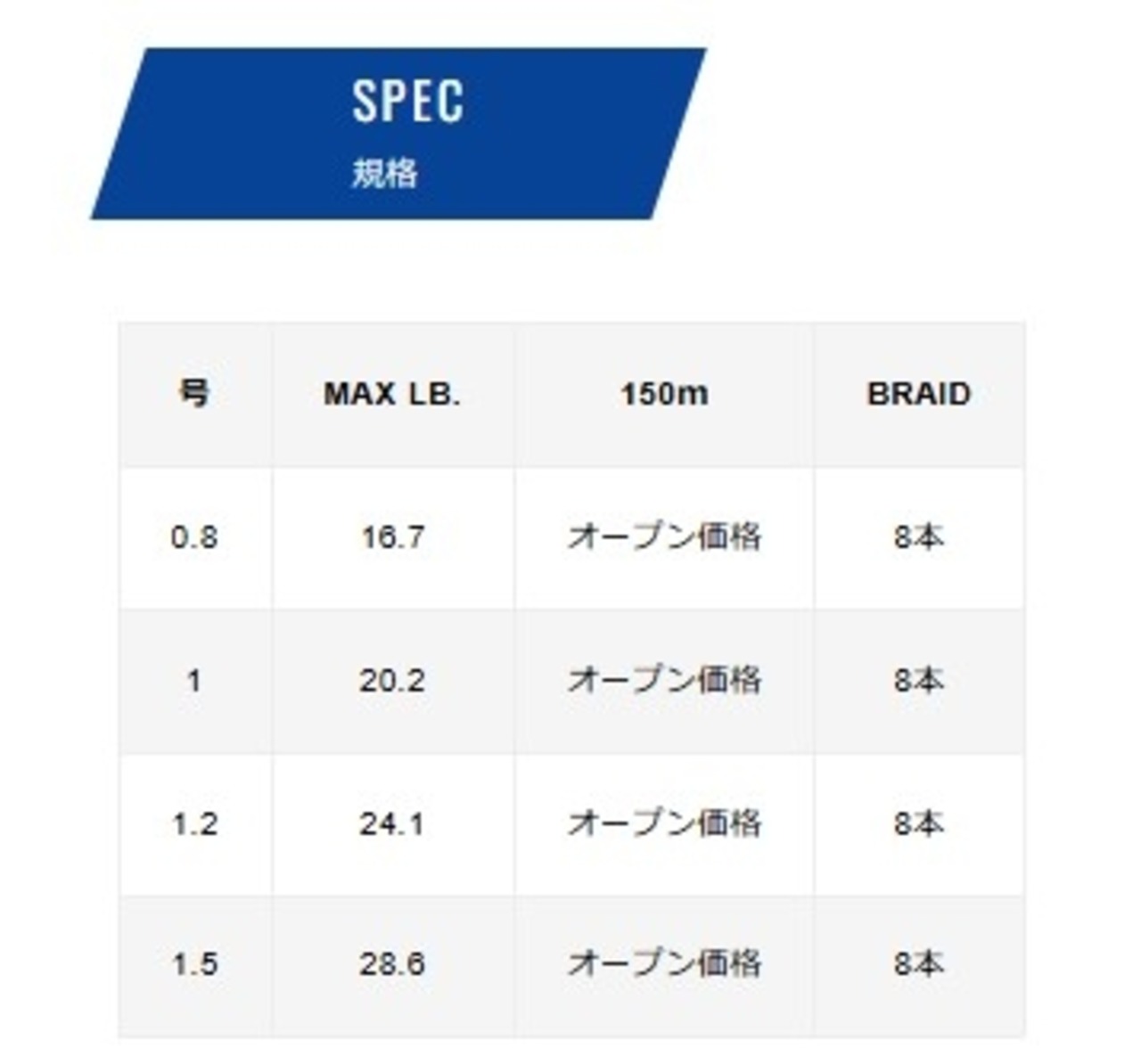Screen dimensions: 1141x1064
Task: Click the 16.7 max lb value
Action: (392, 537)
